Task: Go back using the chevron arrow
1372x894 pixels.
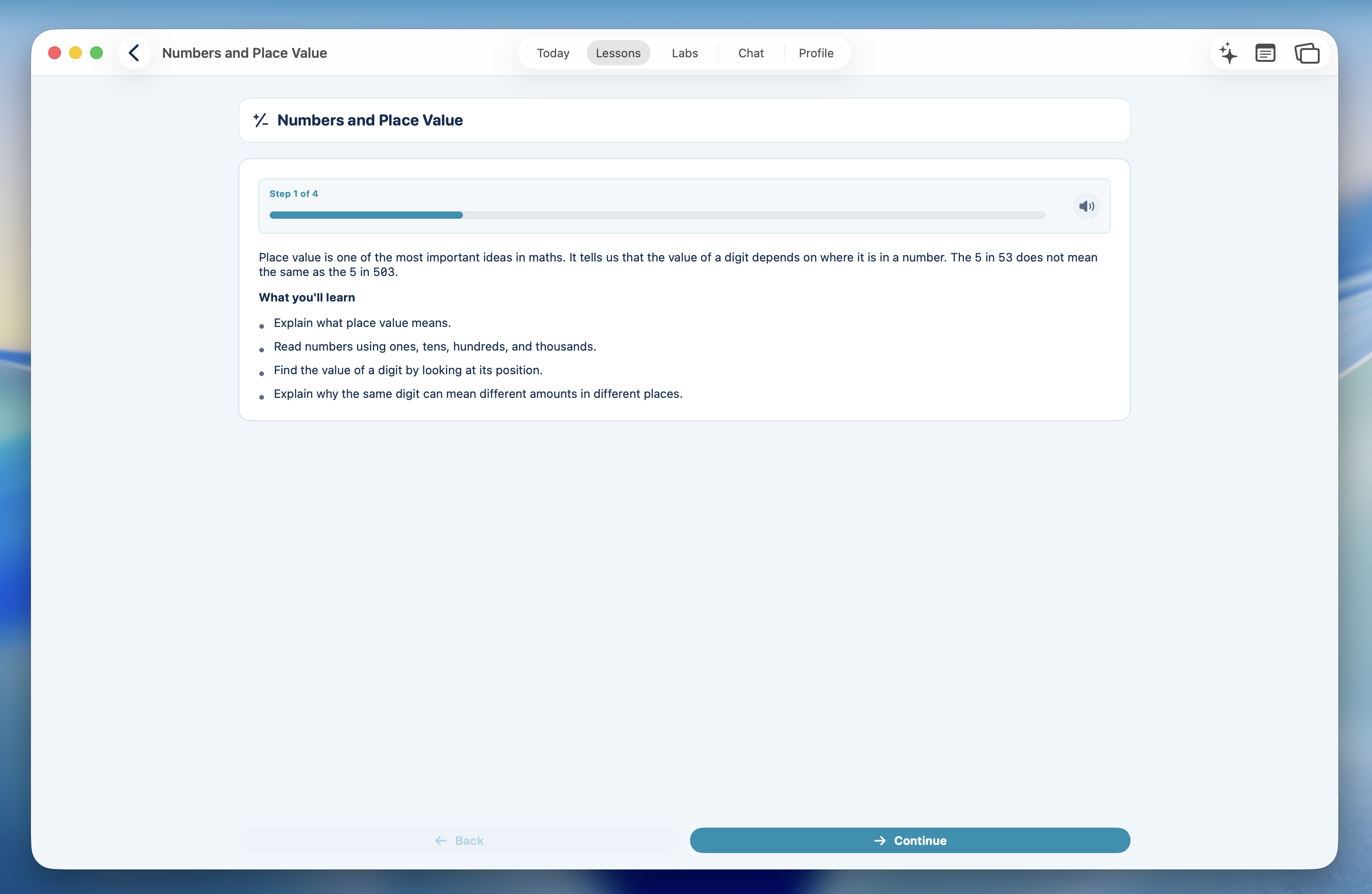Action: (x=134, y=53)
